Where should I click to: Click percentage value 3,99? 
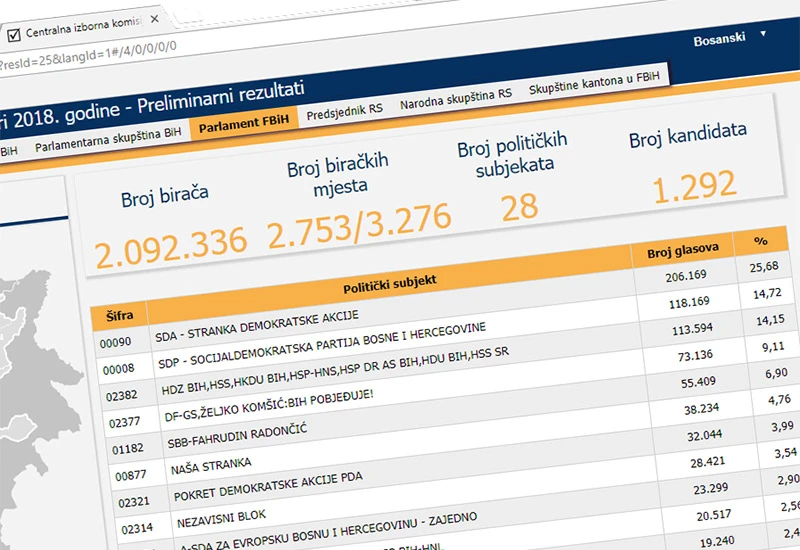[x=783, y=427]
